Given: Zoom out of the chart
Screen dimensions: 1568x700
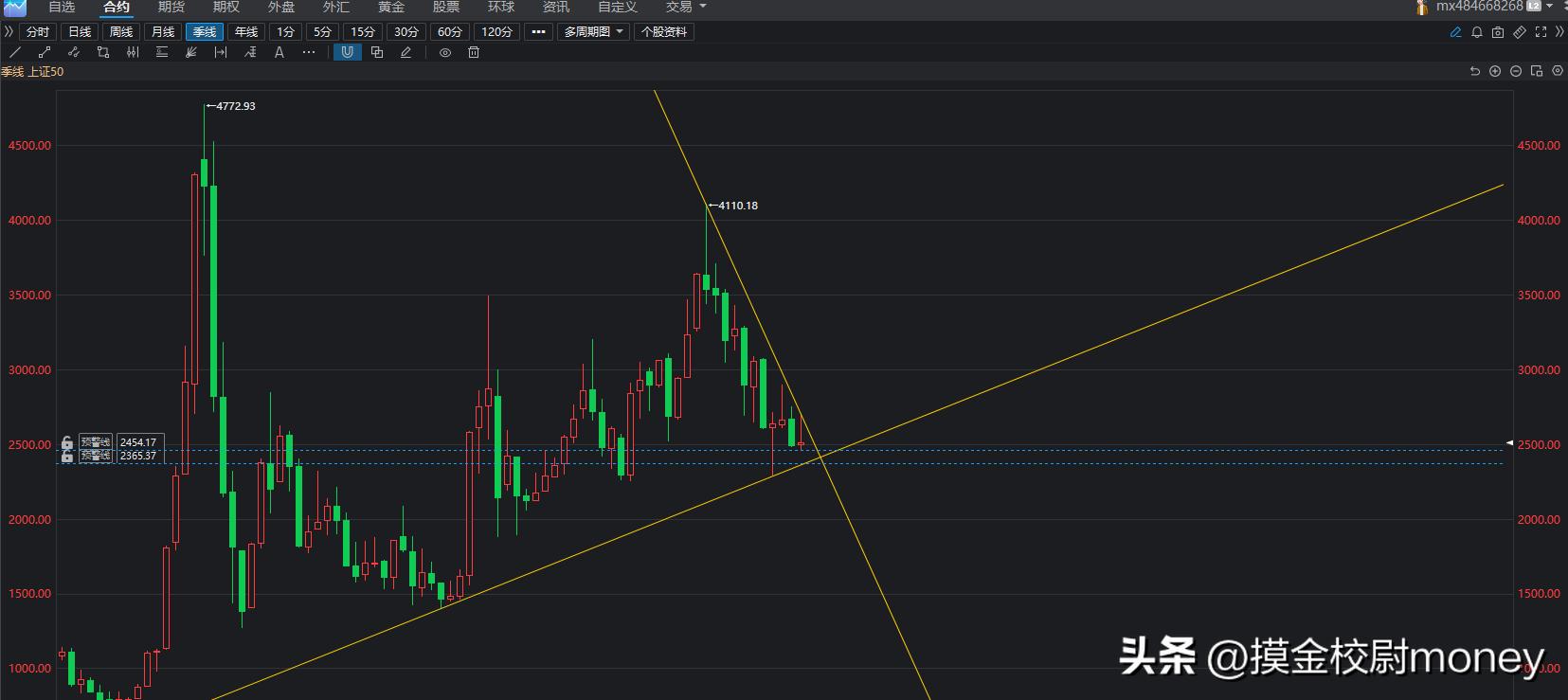Looking at the screenshot, I should tap(1516, 71).
